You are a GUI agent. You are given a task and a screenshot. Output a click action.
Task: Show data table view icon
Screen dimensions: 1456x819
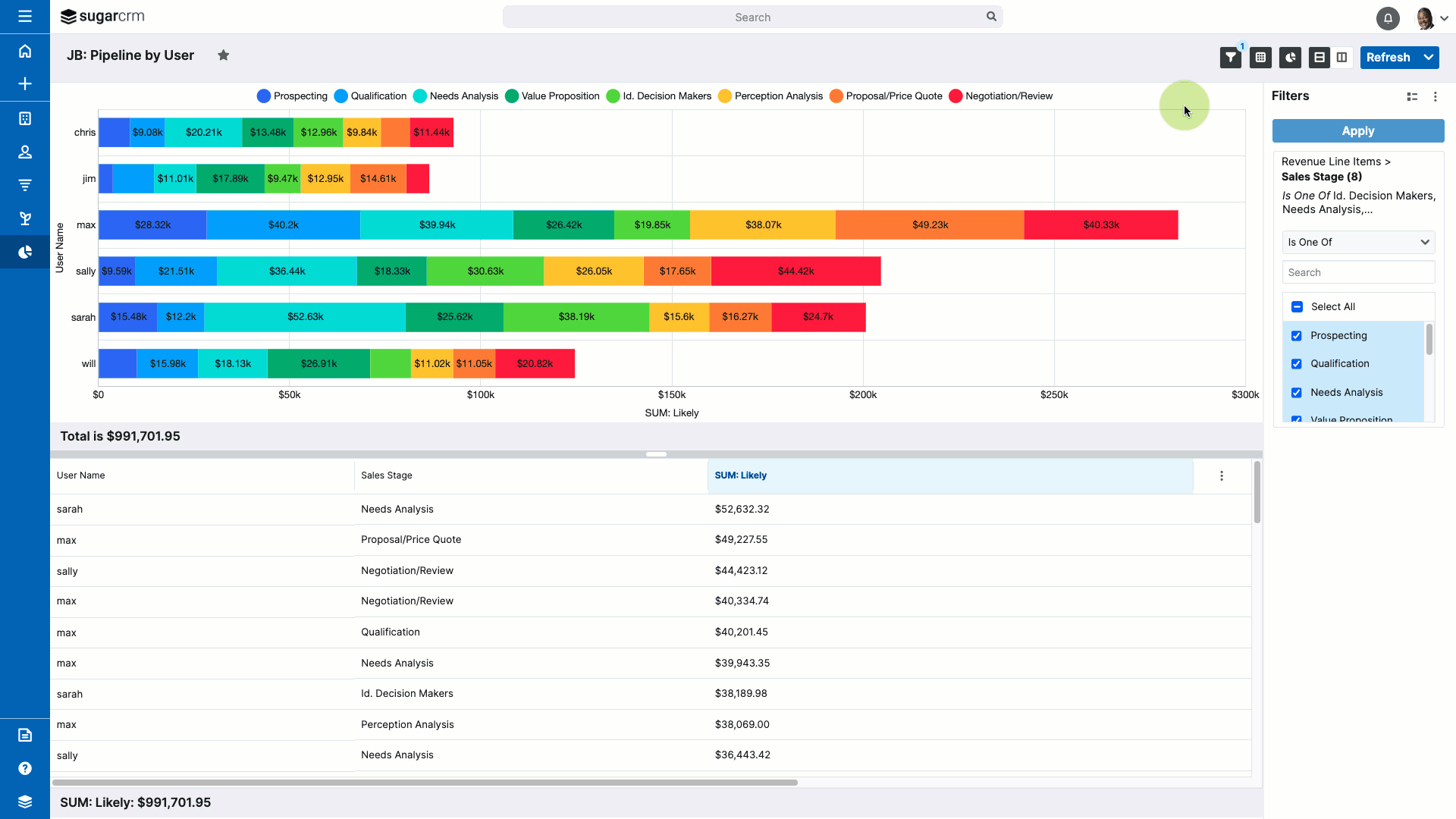pos(1260,58)
